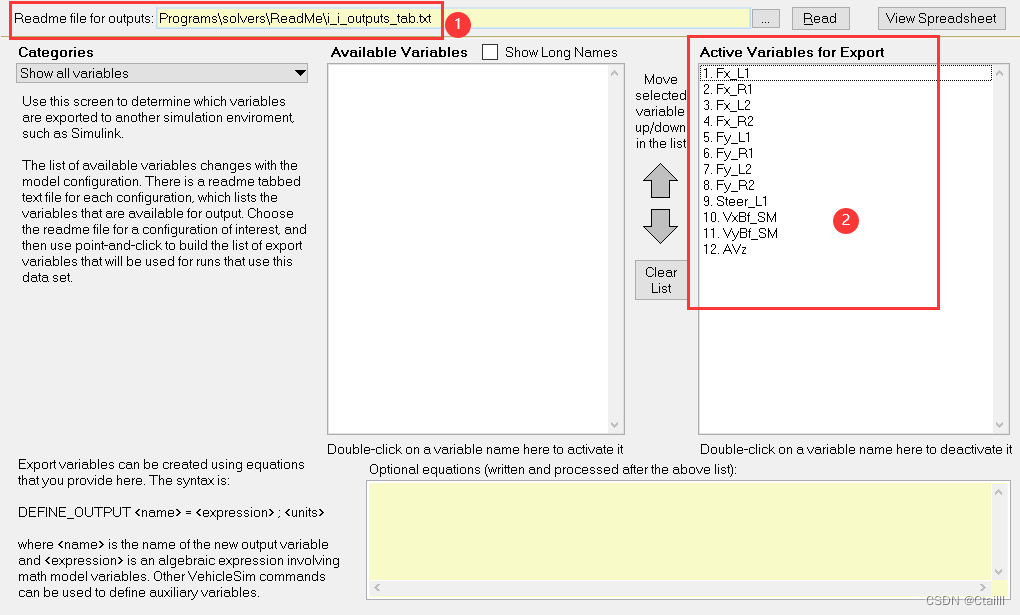Open View Spreadsheet
This screenshot has width=1020, height=615.
pyautogui.click(x=941, y=18)
